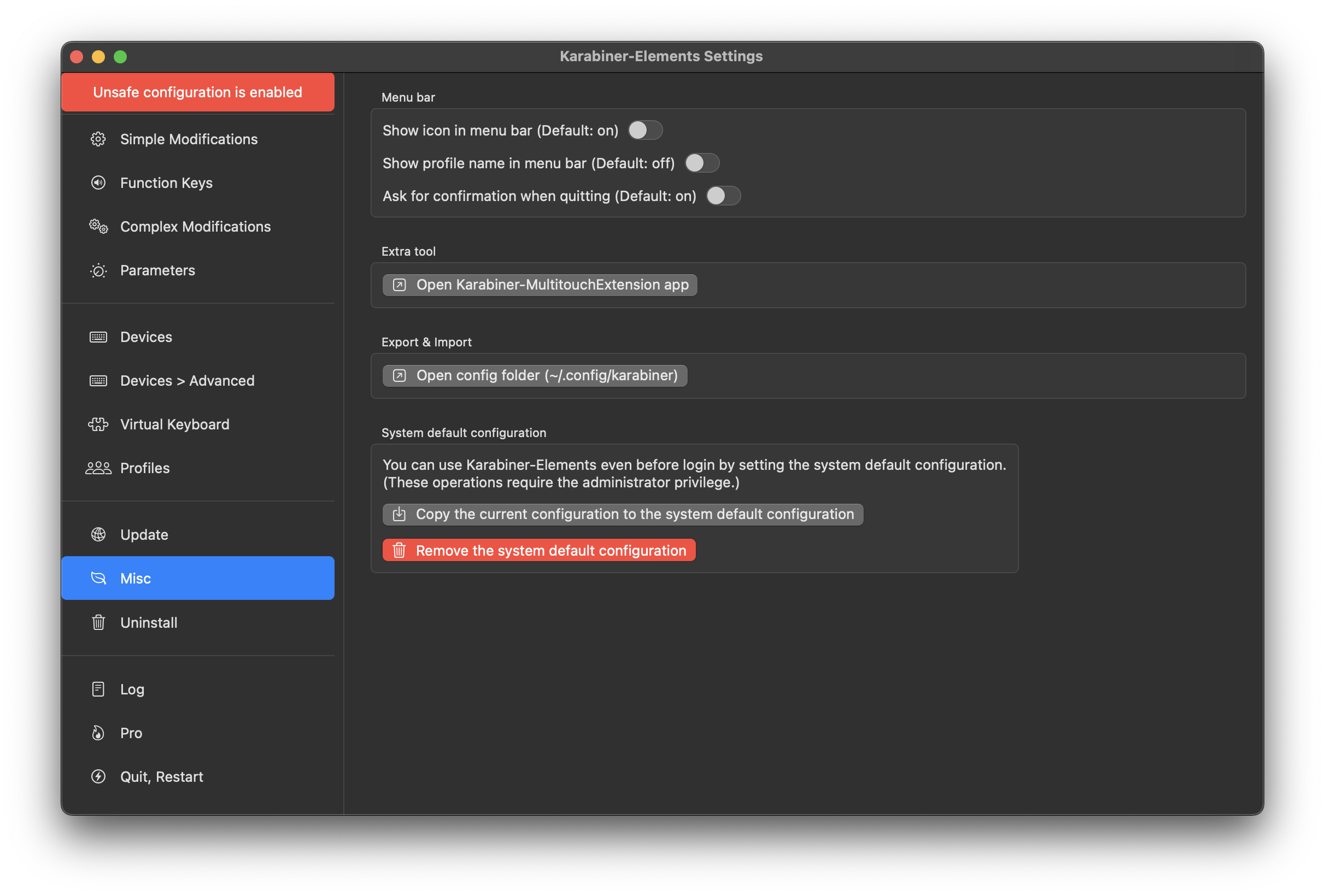The height and width of the screenshot is (896, 1325).
Task: Click the Profiles people icon
Action: (x=98, y=468)
